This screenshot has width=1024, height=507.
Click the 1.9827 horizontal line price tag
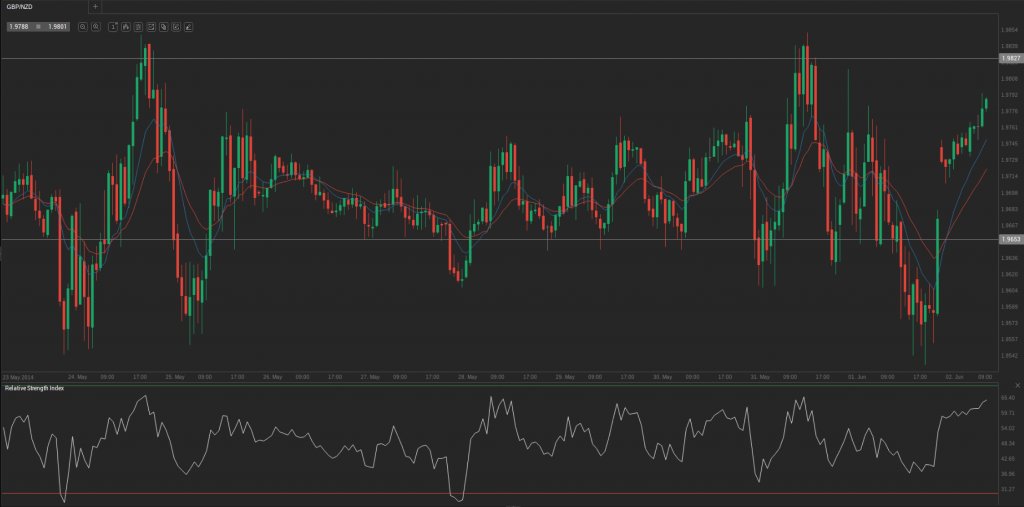[x=1010, y=59]
